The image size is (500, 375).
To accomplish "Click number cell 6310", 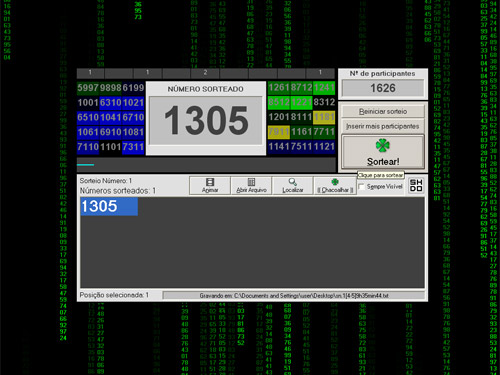I will tap(111, 103).
